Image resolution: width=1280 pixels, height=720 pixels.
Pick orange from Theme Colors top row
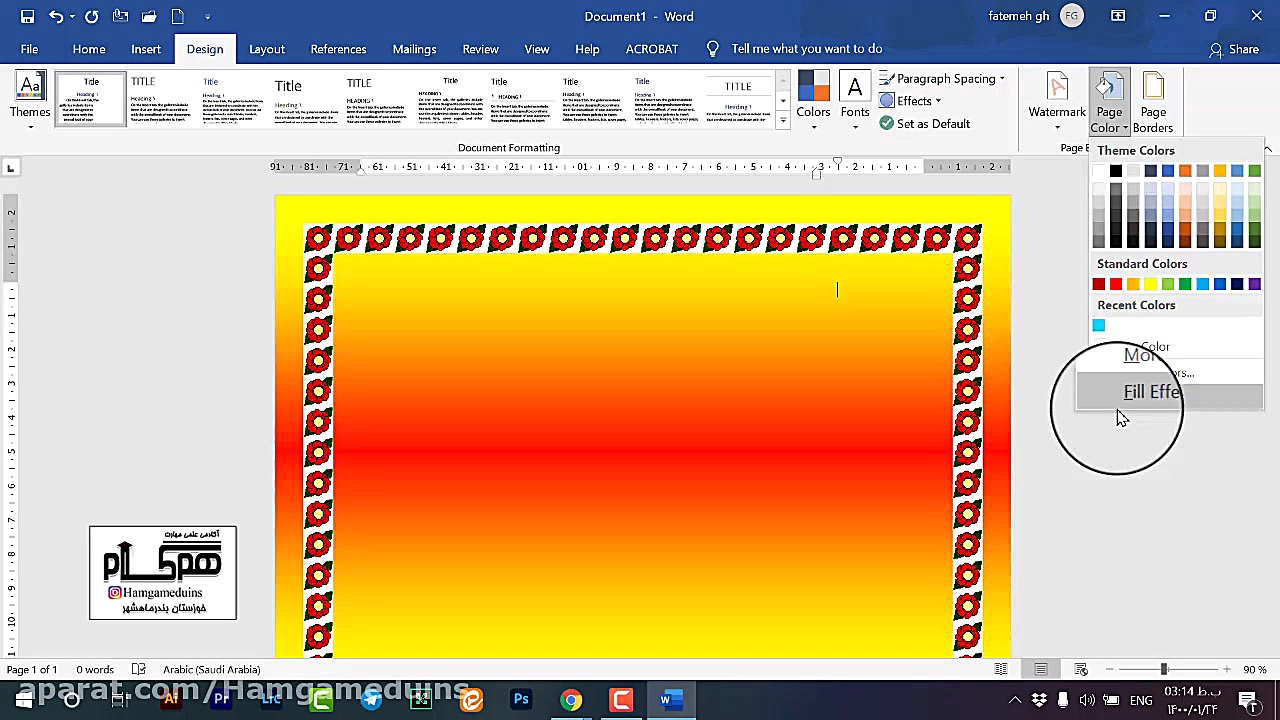[1185, 171]
